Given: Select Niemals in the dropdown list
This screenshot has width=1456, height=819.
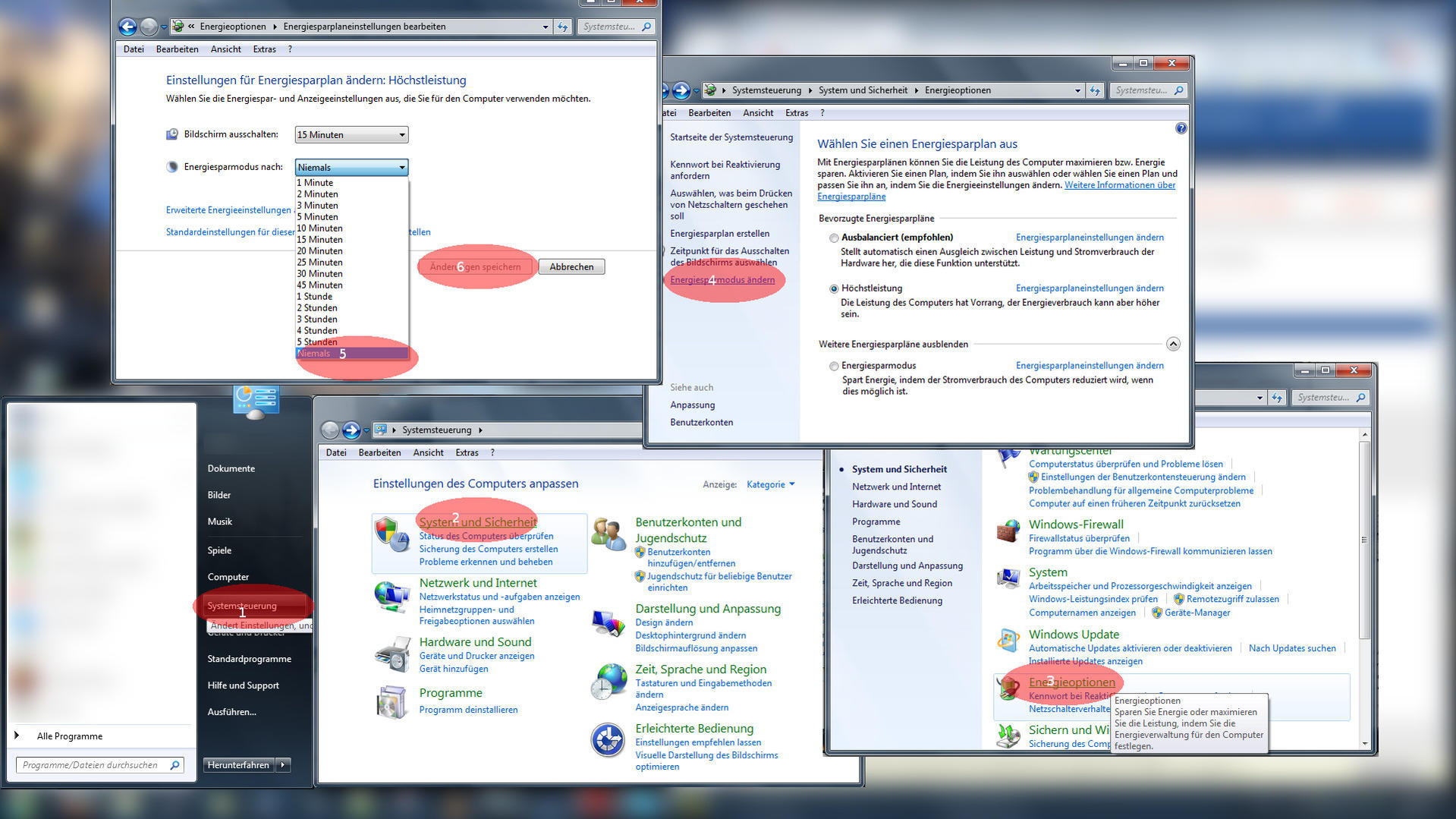Looking at the screenshot, I should coord(351,354).
